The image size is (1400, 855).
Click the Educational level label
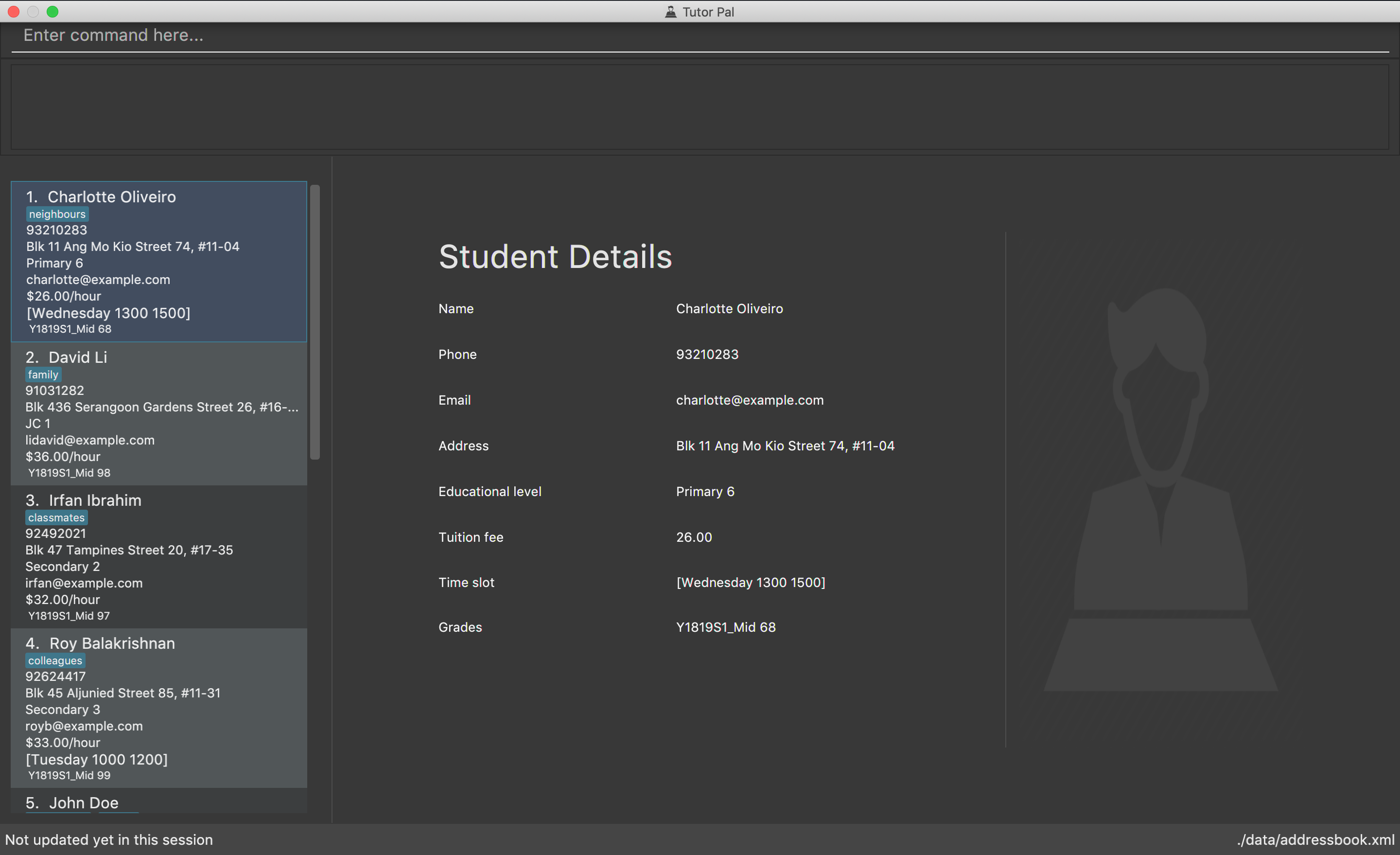pyautogui.click(x=490, y=492)
